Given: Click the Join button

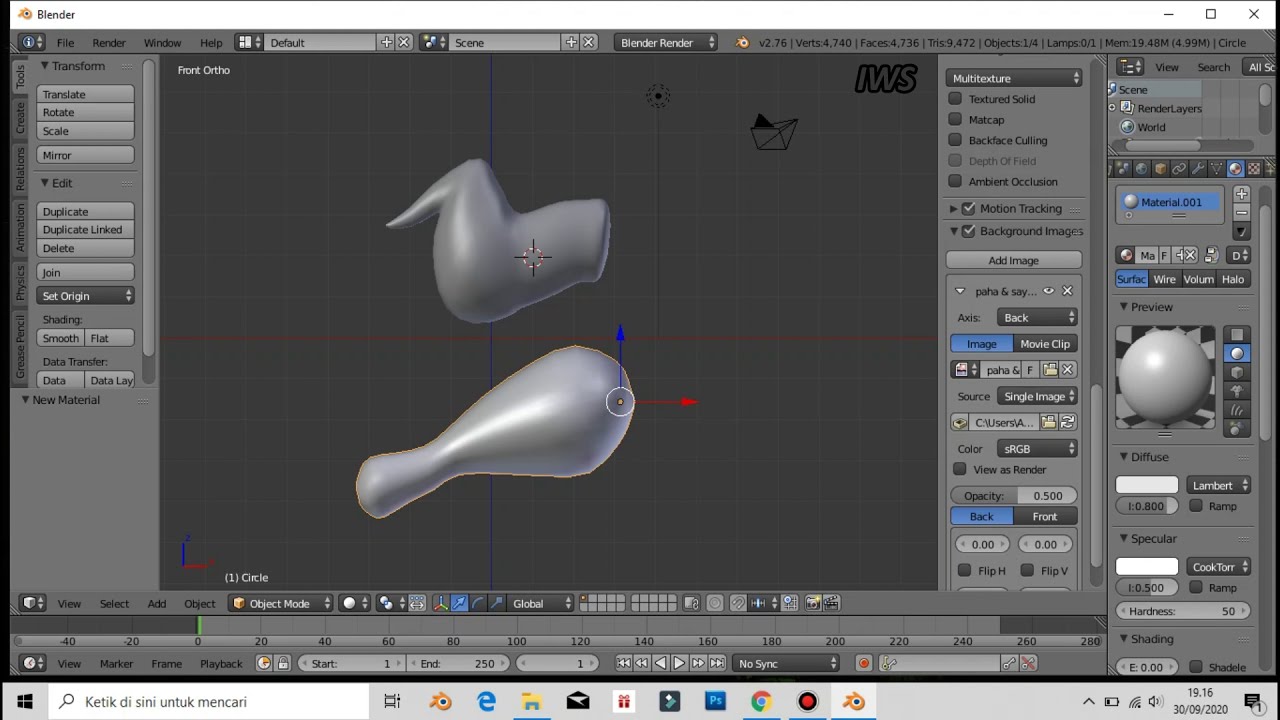Looking at the screenshot, I should (86, 273).
